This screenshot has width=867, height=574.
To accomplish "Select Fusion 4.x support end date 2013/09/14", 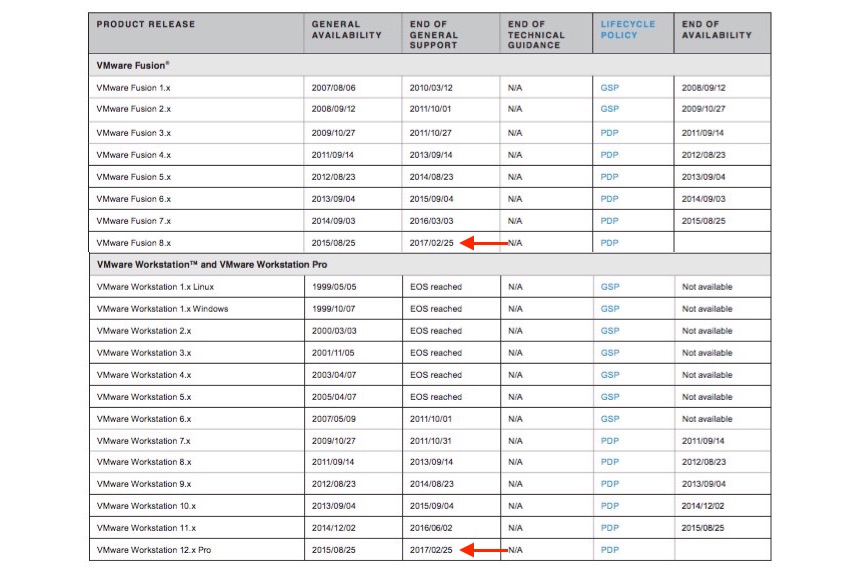I will 431,155.
